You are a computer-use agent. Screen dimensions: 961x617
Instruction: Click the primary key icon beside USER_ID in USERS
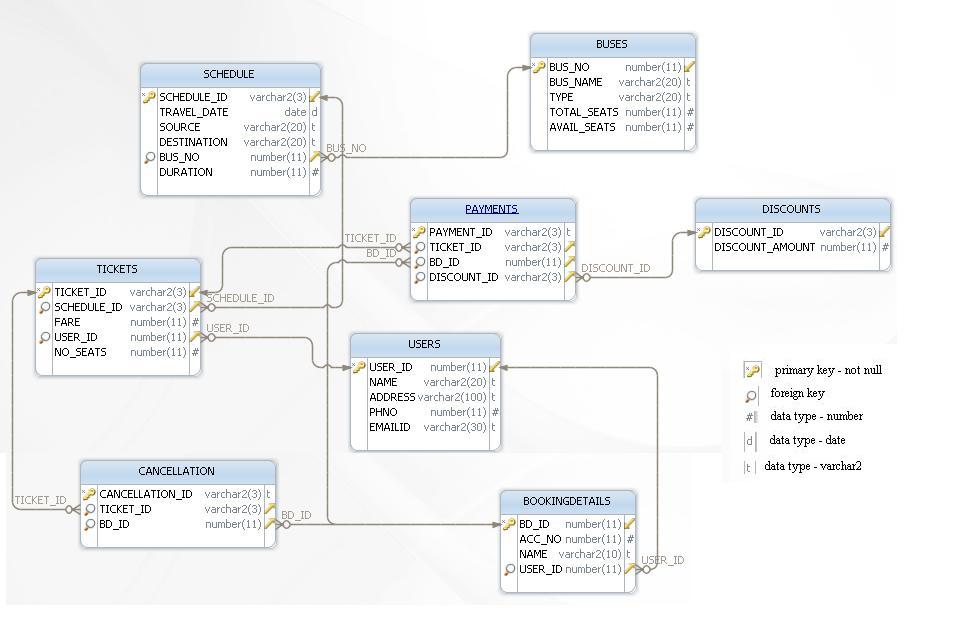[358, 367]
